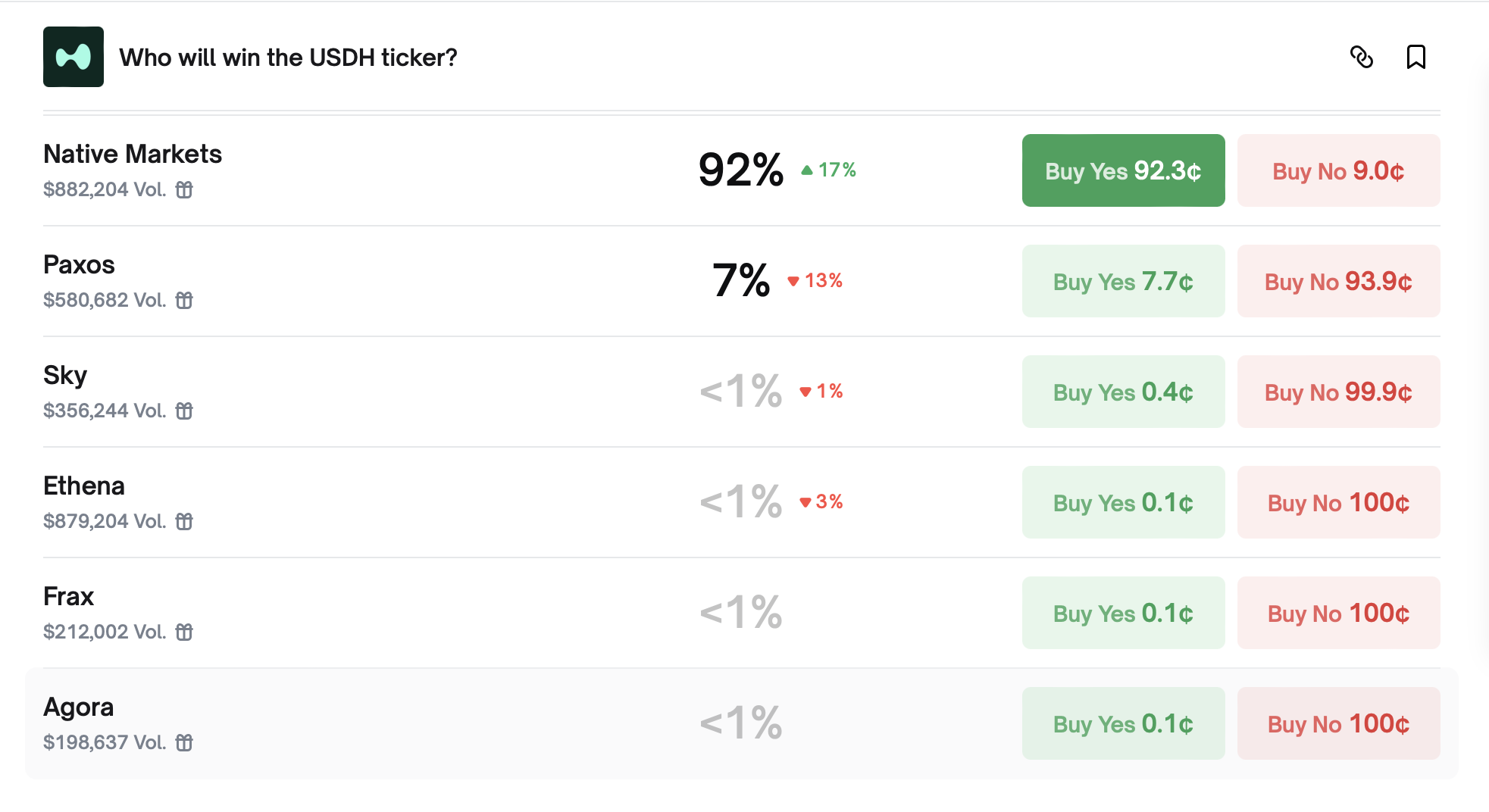The height and width of the screenshot is (812, 1489).
Task: Buy Yes on Native Markets at 92.3¢
Action: click(1122, 170)
